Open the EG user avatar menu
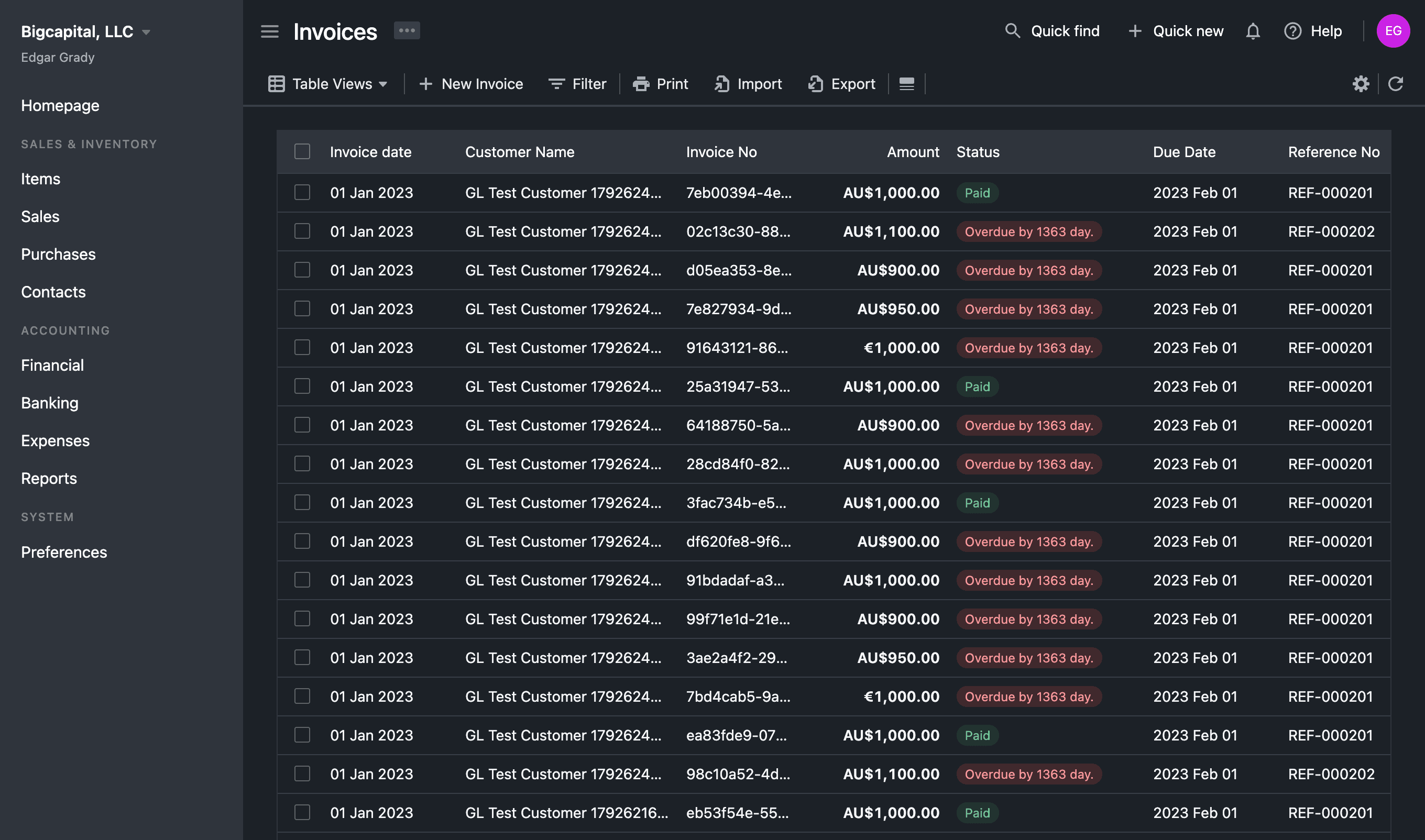This screenshot has width=1425, height=840. click(1393, 31)
